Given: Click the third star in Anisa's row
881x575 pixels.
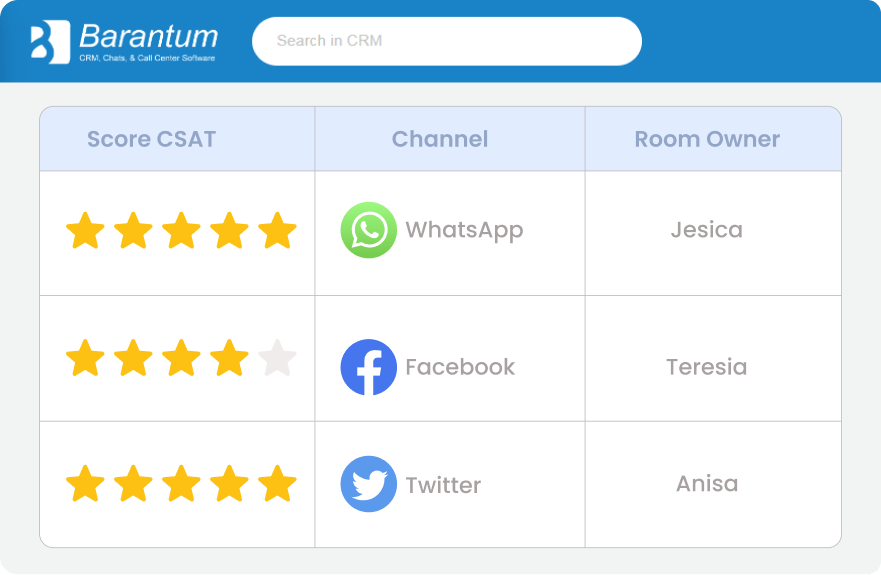Looking at the screenshot, I should click(181, 484).
